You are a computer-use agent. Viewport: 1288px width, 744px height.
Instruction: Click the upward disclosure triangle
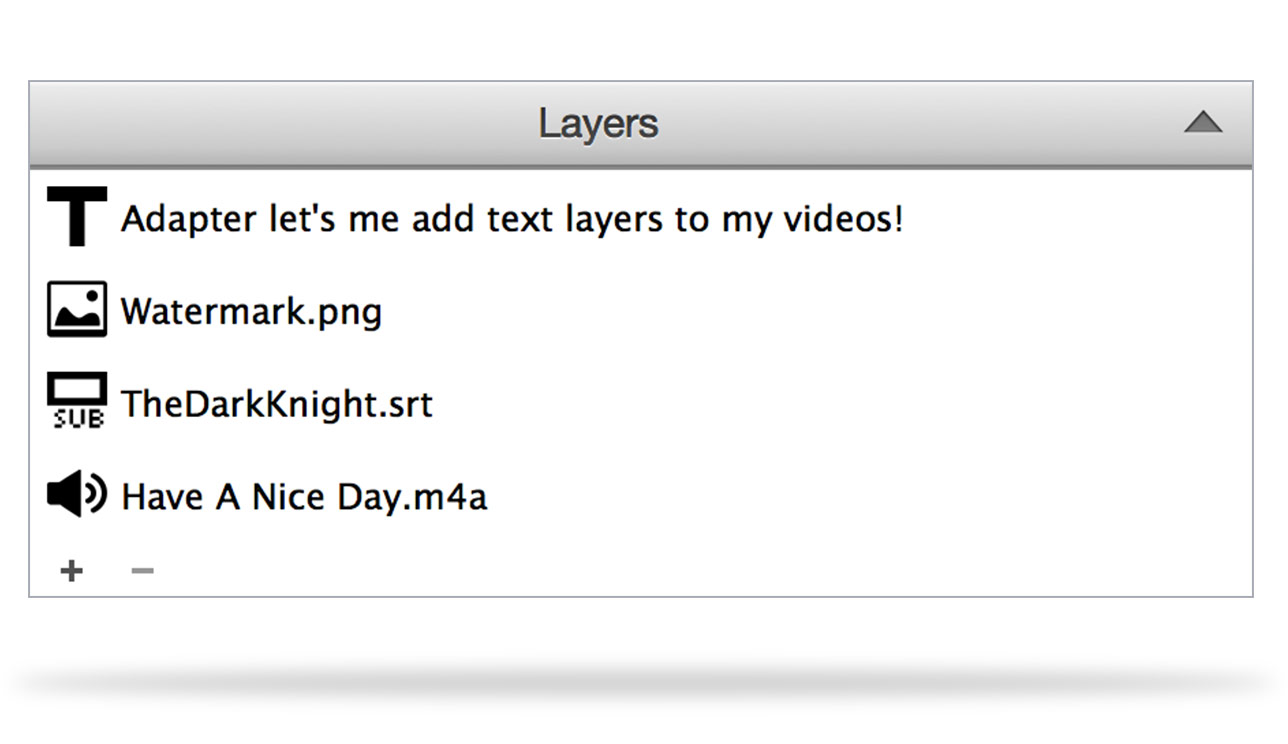[1204, 122]
